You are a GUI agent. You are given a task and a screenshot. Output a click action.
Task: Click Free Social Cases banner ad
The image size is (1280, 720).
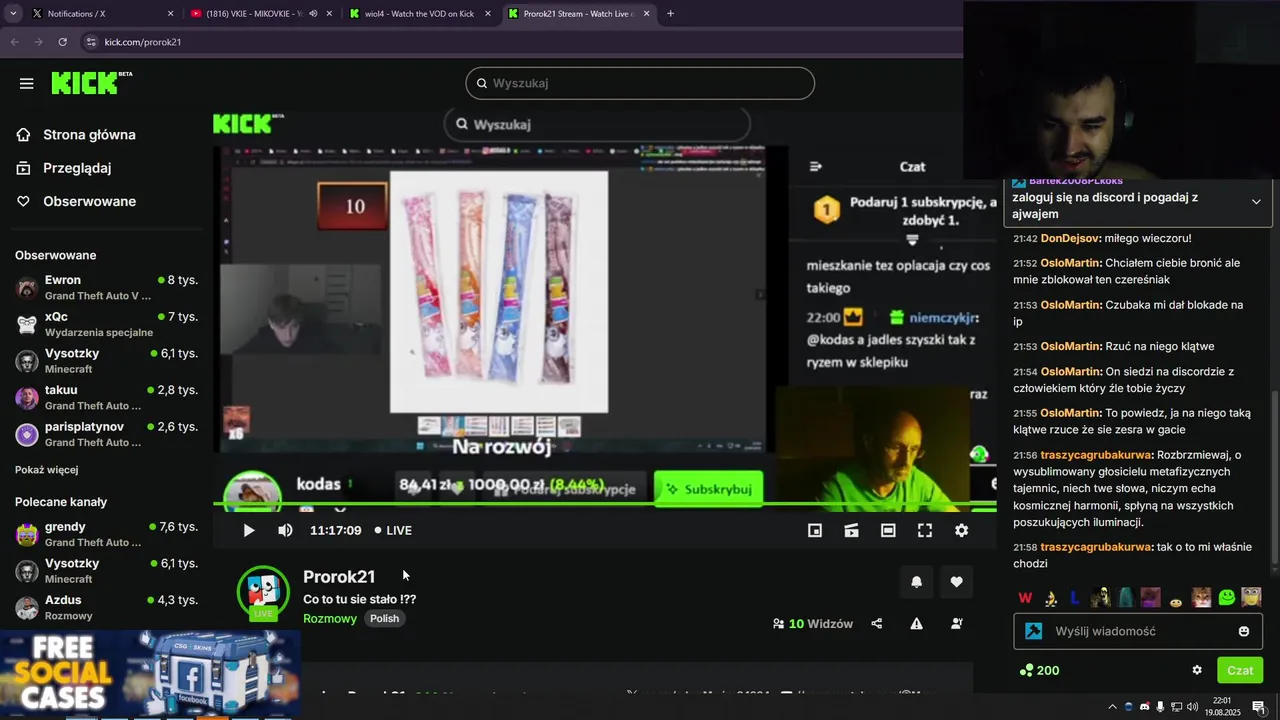pyautogui.click(x=150, y=674)
